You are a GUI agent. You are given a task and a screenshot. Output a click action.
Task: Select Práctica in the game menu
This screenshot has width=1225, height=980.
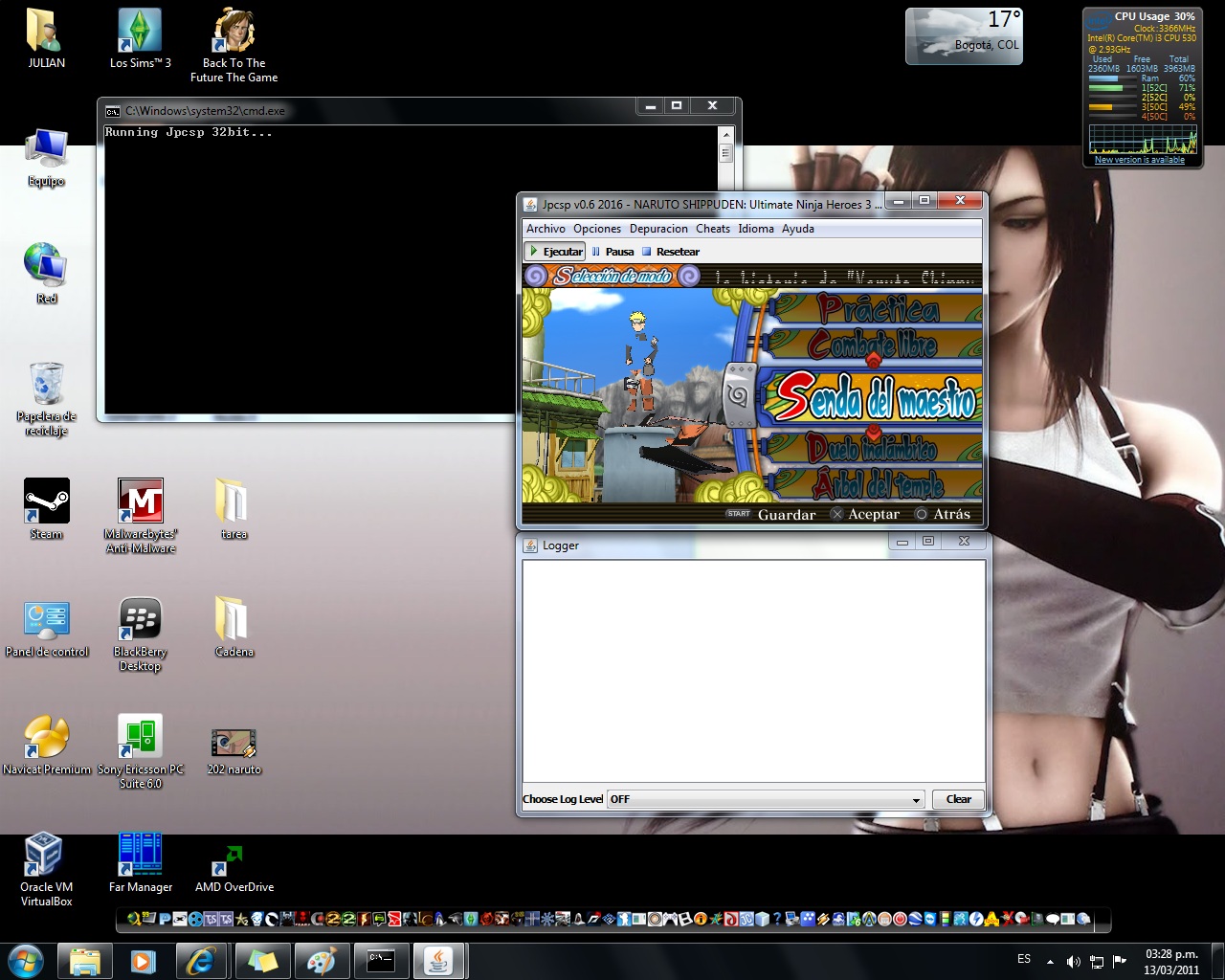click(x=878, y=308)
